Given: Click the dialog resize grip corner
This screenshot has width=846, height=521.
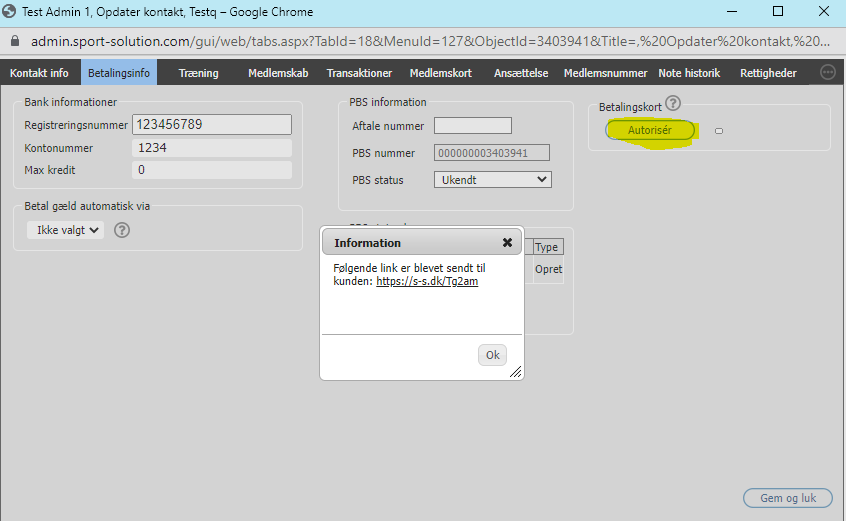Looking at the screenshot, I should 516,372.
